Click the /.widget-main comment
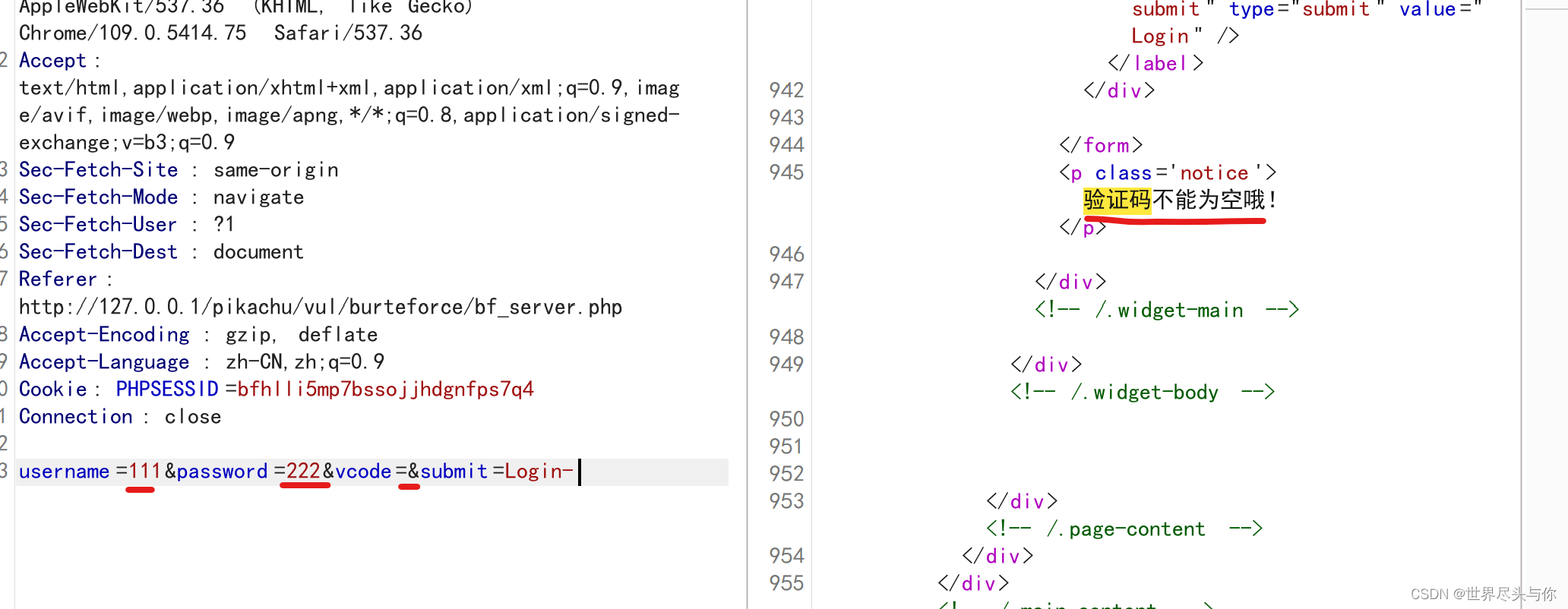The image size is (1568, 609). pos(1167,310)
